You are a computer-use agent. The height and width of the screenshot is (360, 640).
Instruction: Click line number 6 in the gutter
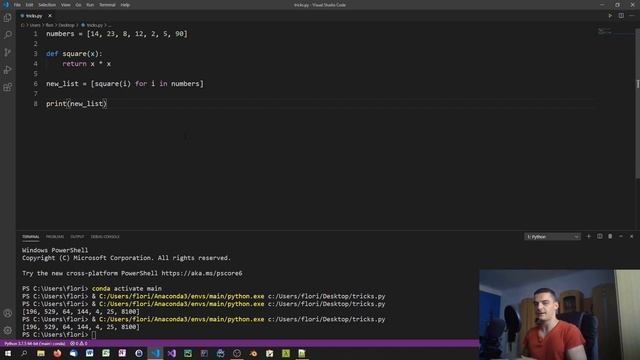point(36,84)
